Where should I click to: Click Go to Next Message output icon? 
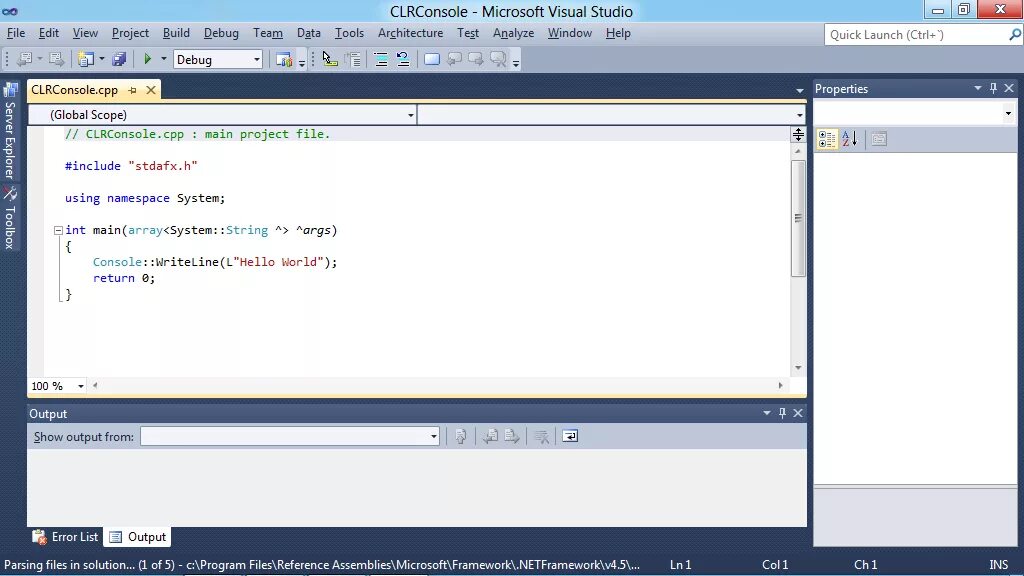tap(512, 436)
